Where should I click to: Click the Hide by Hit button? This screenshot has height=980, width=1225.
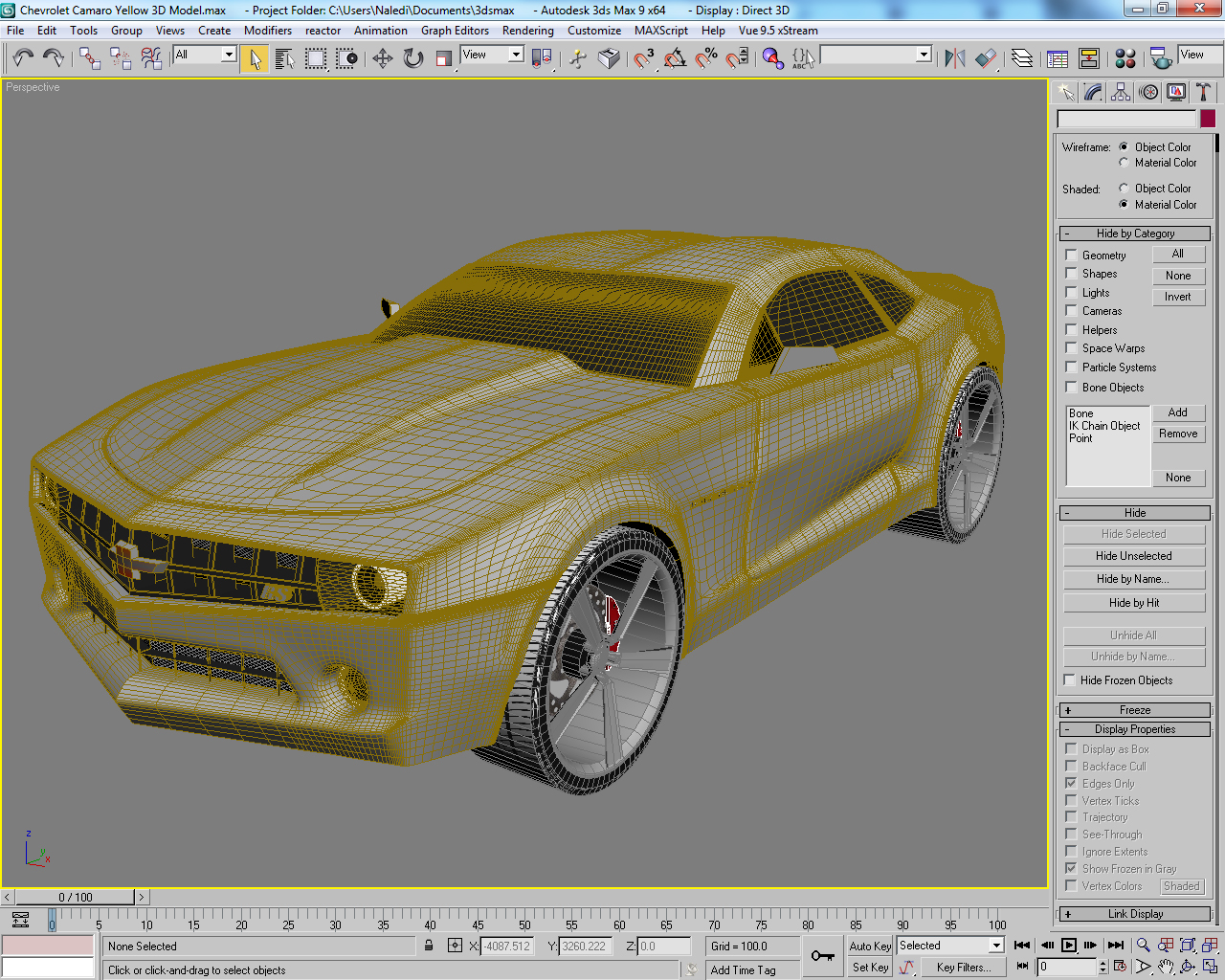(x=1134, y=603)
